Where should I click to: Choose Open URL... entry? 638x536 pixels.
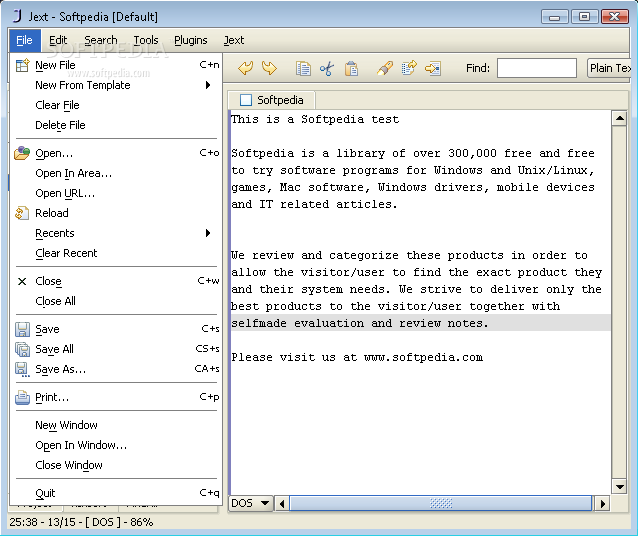pos(116,193)
